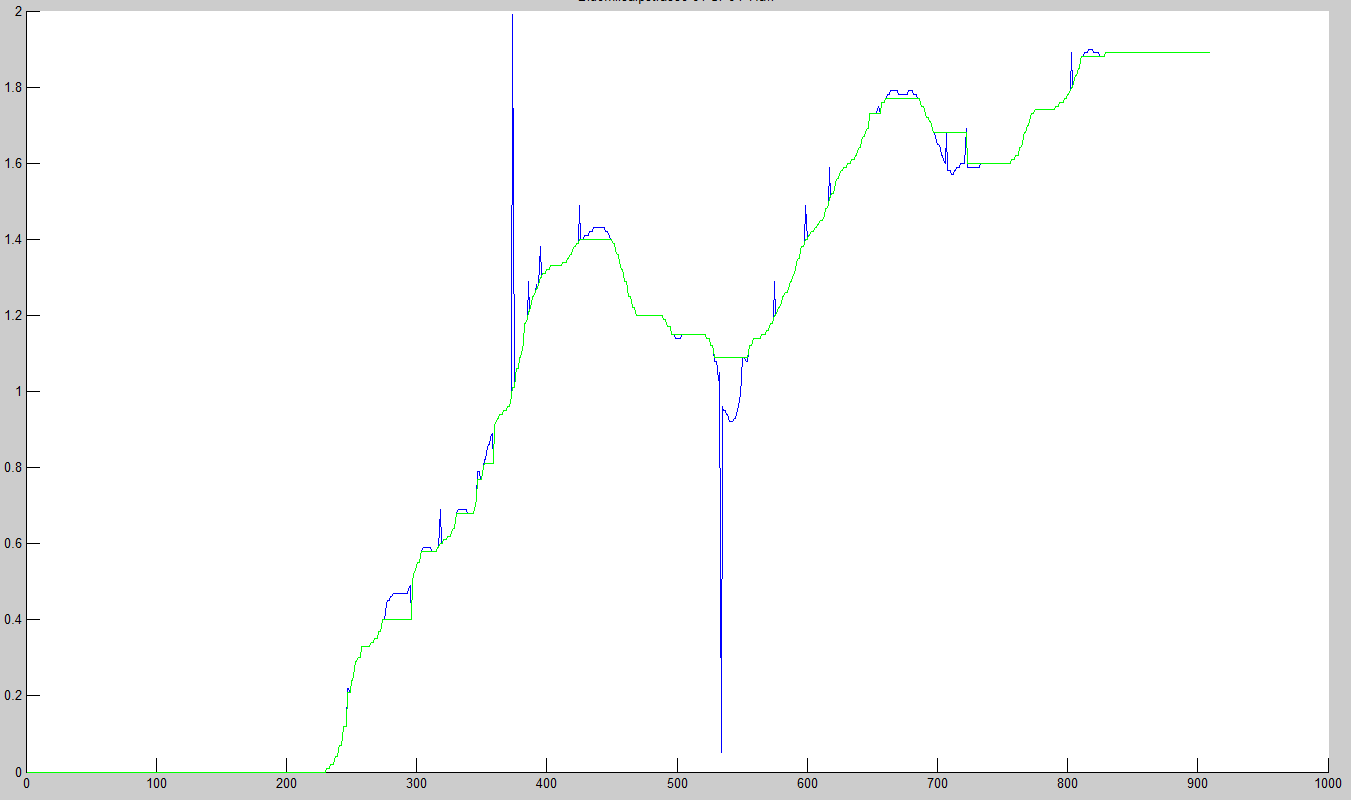Click the y-axis tick label 1.6
This screenshot has width=1351, height=800.
[12, 164]
